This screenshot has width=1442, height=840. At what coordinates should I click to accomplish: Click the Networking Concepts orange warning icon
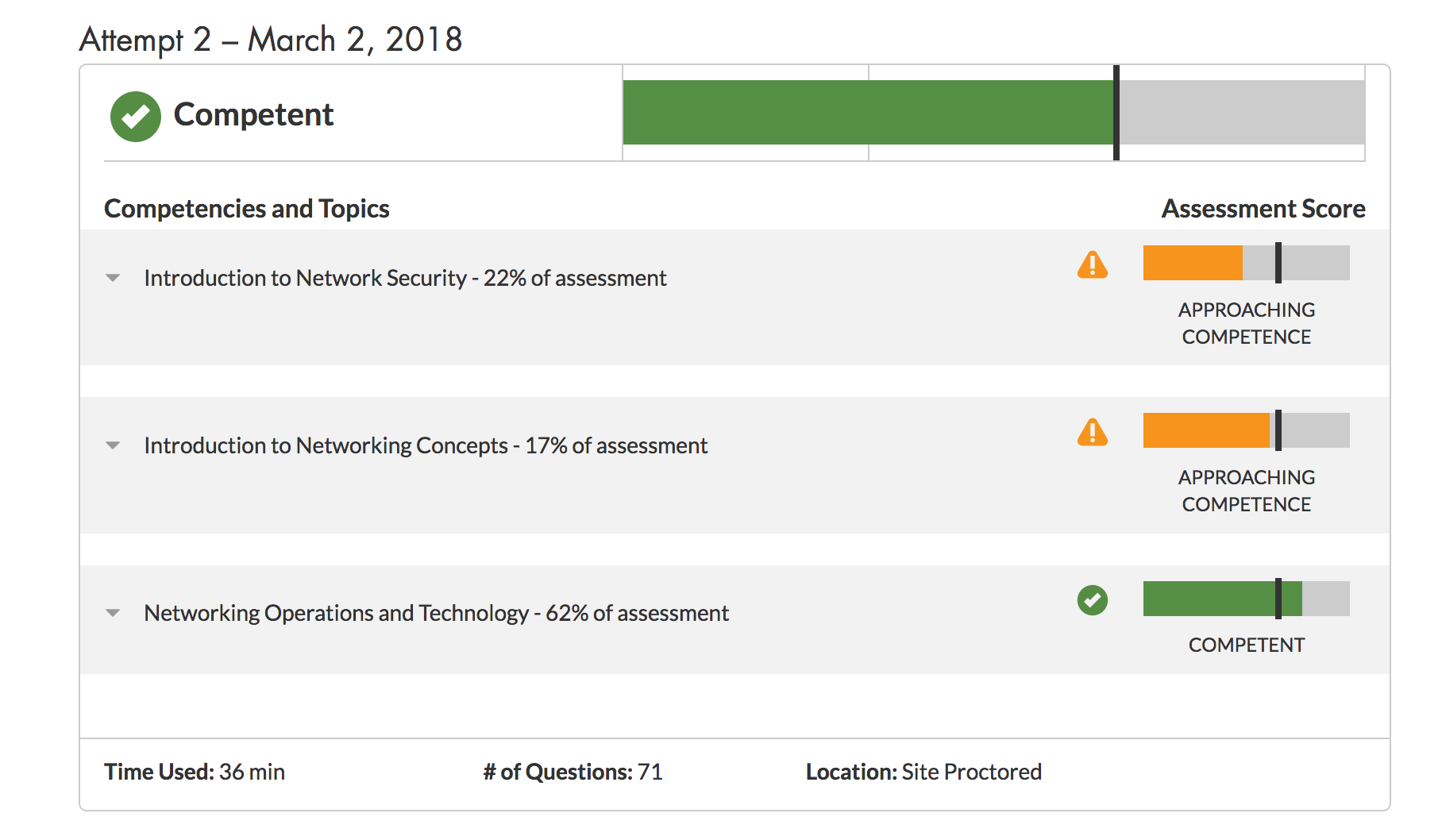[1093, 432]
